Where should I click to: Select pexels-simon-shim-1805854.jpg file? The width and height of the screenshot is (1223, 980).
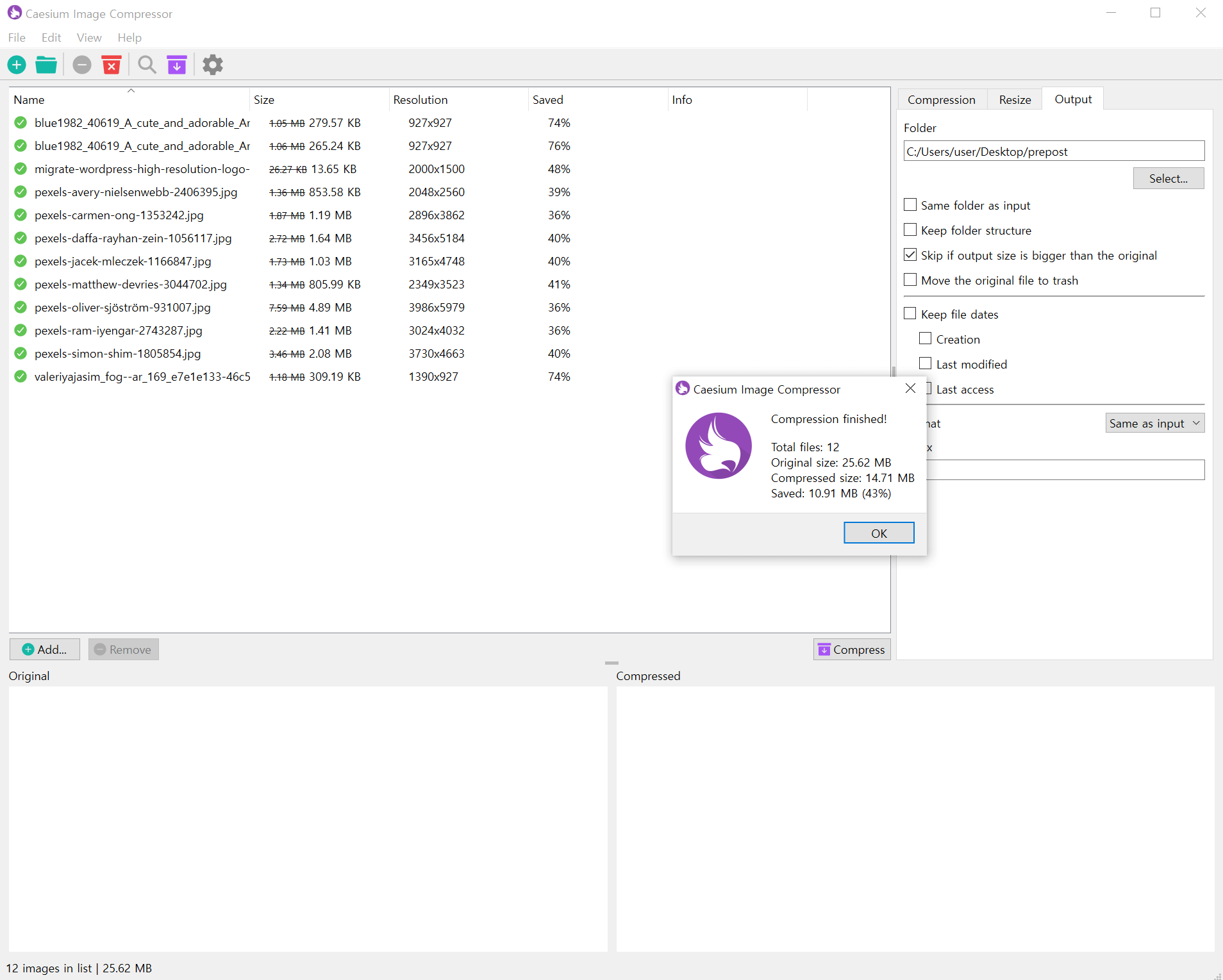(118, 353)
